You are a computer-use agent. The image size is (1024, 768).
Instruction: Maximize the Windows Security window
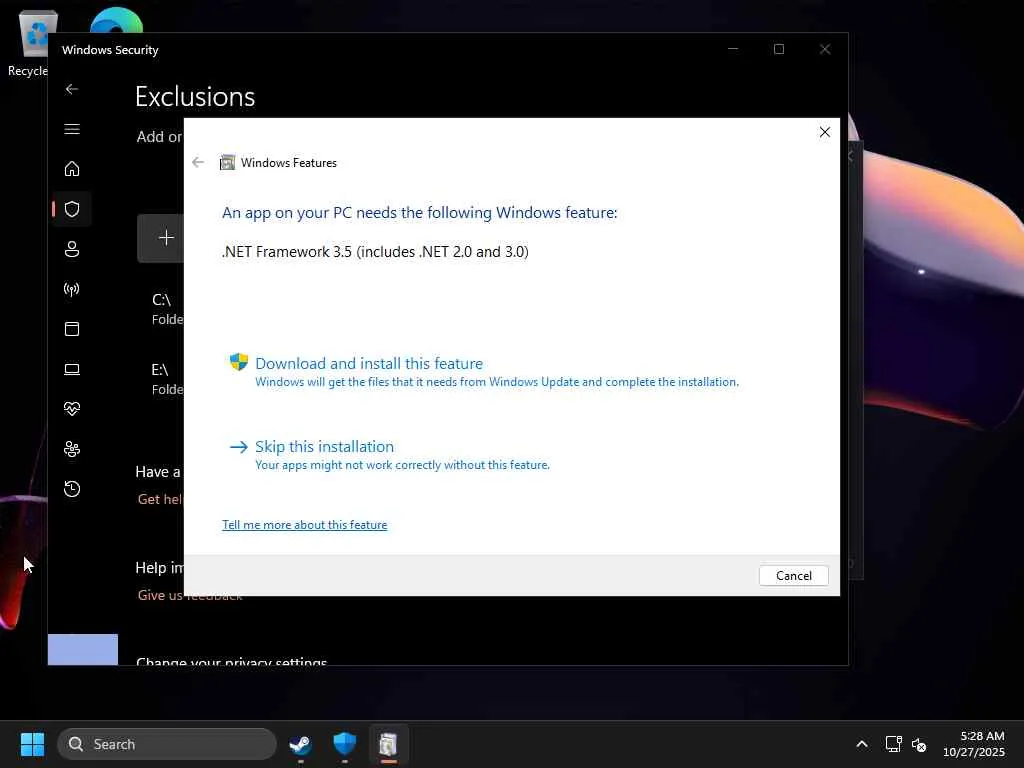pyautogui.click(x=778, y=50)
